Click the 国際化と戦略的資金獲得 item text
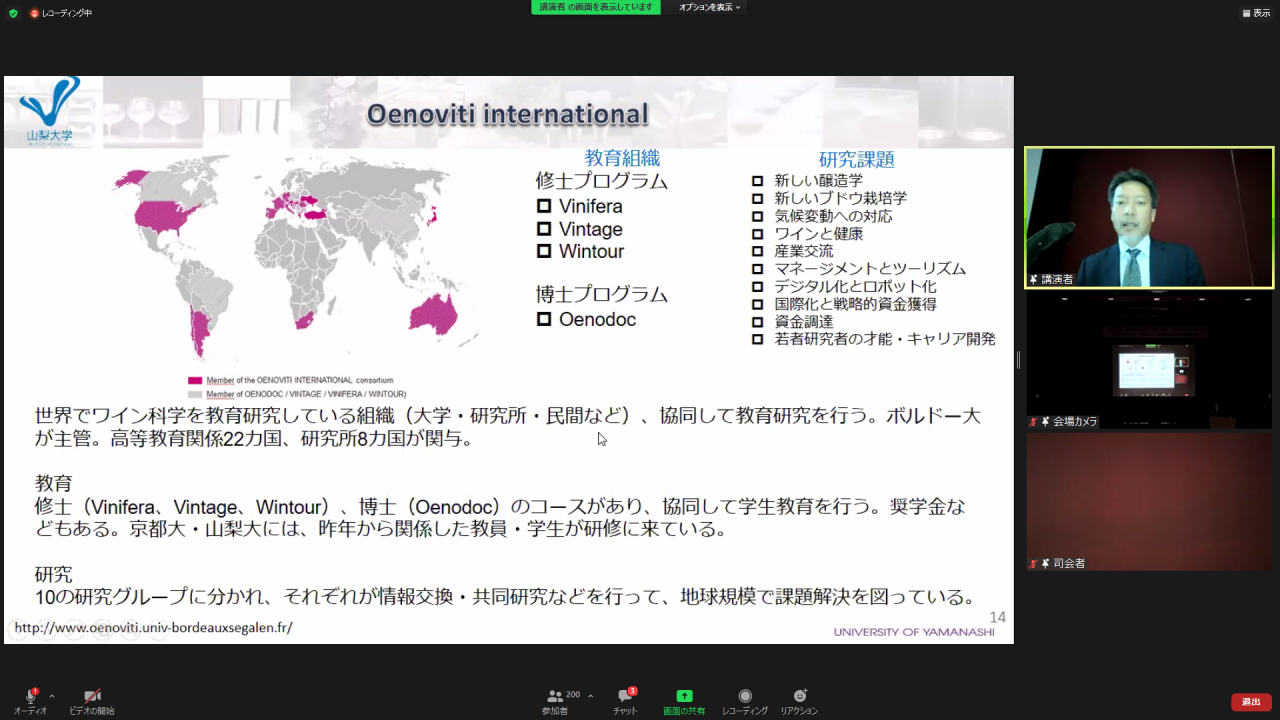 point(855,304)
